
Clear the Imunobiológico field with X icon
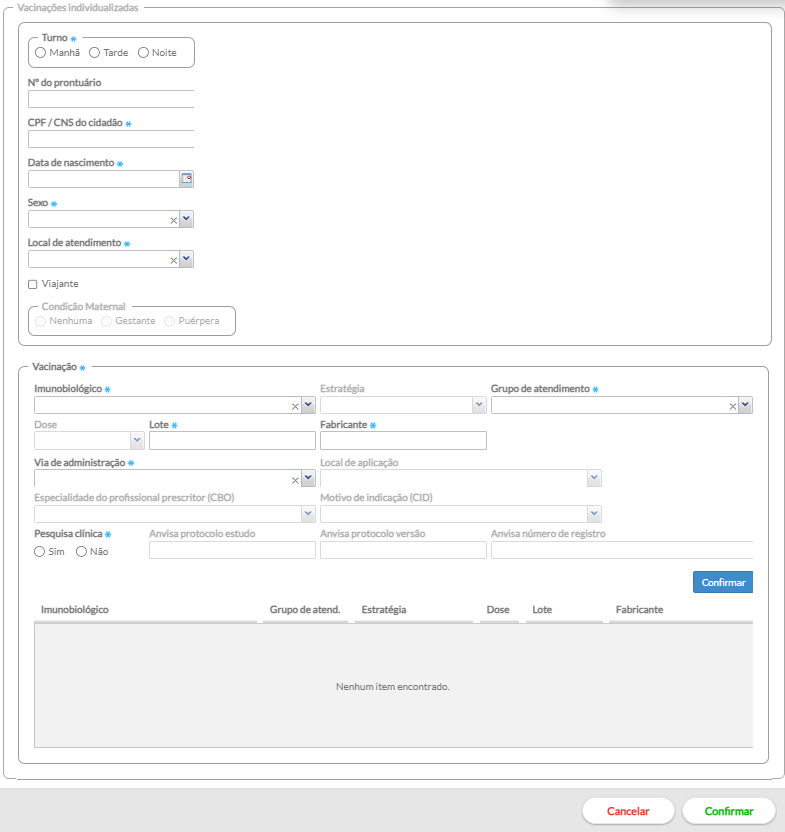295,406
